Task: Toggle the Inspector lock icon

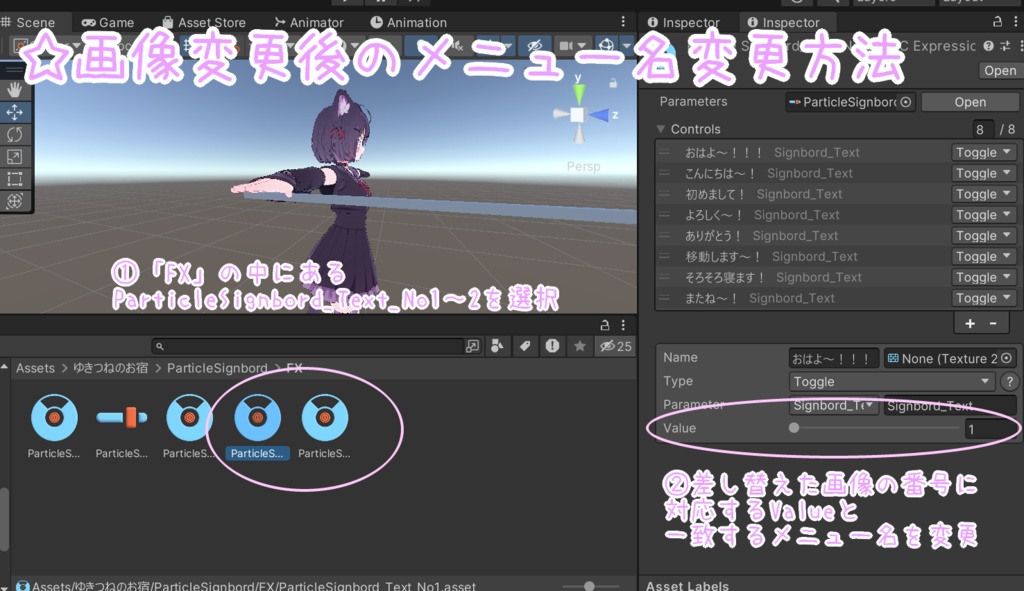Action: (997, 22)
